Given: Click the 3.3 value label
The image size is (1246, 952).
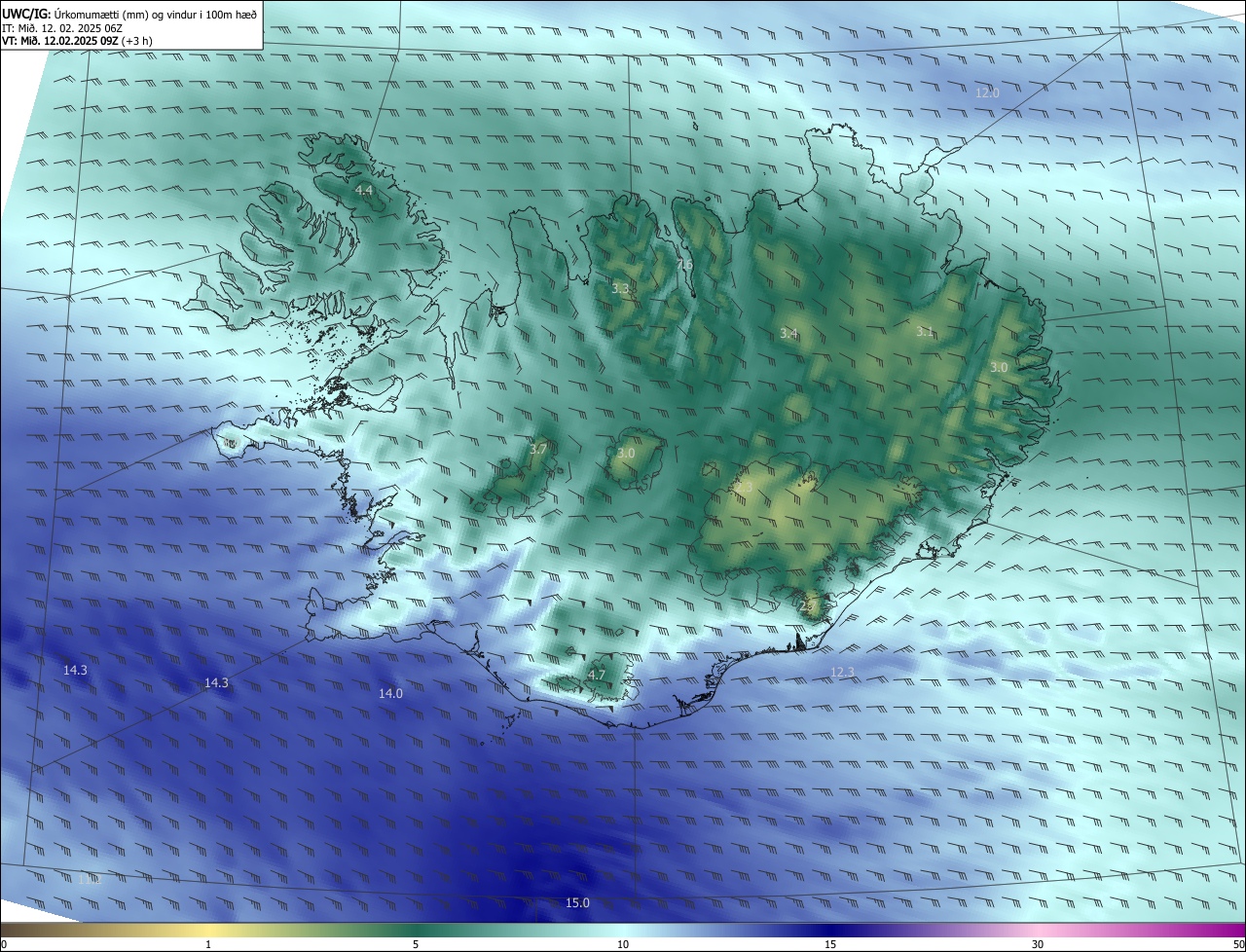Looking at the screenshot, I should 621,289.
